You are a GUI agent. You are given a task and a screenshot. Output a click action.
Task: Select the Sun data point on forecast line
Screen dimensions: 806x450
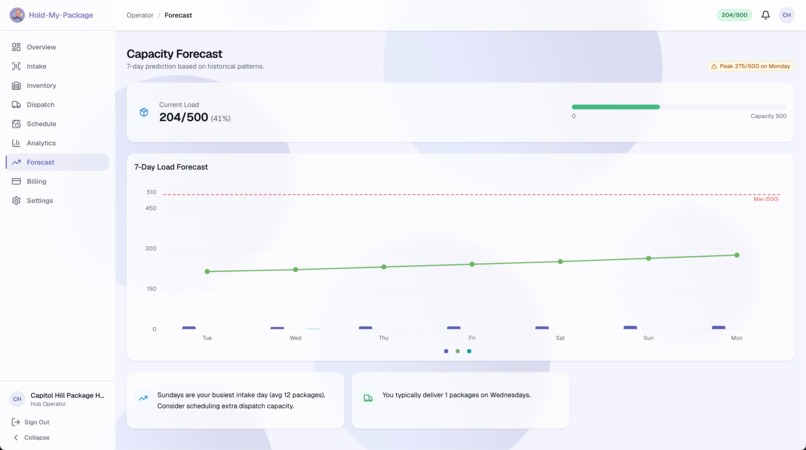coord(649,258)
